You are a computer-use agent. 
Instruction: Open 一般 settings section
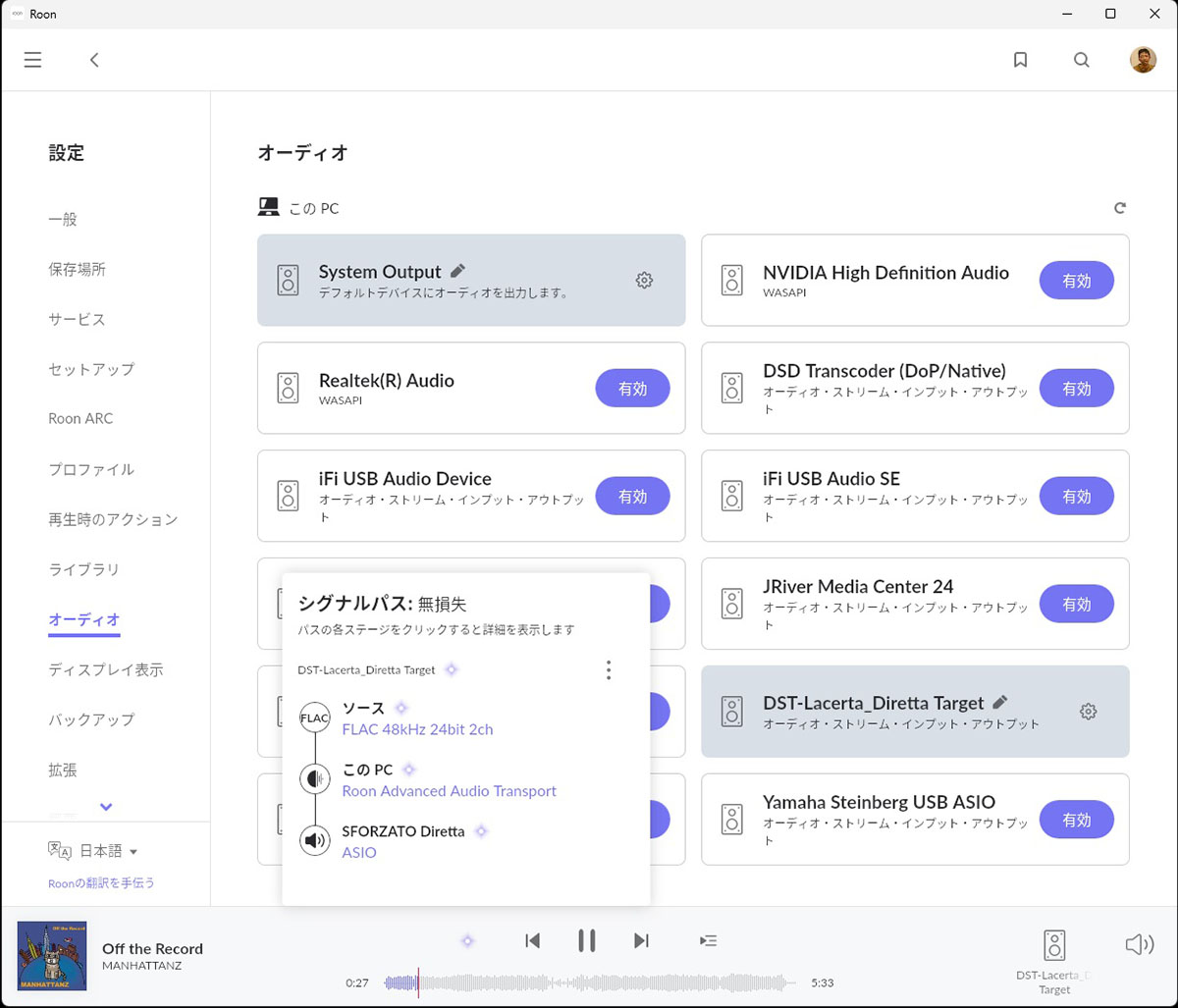tap(63, 219)
